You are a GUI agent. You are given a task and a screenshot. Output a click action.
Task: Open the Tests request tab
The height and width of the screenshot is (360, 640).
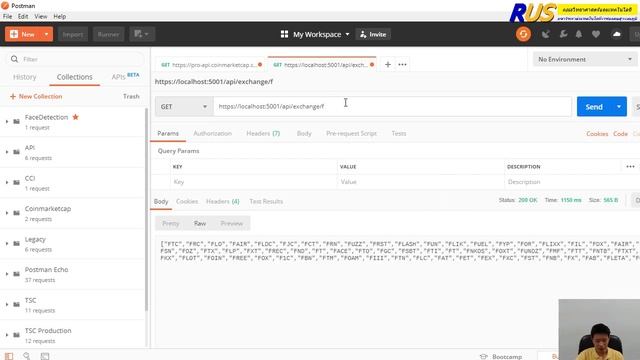tap(399, 133)
